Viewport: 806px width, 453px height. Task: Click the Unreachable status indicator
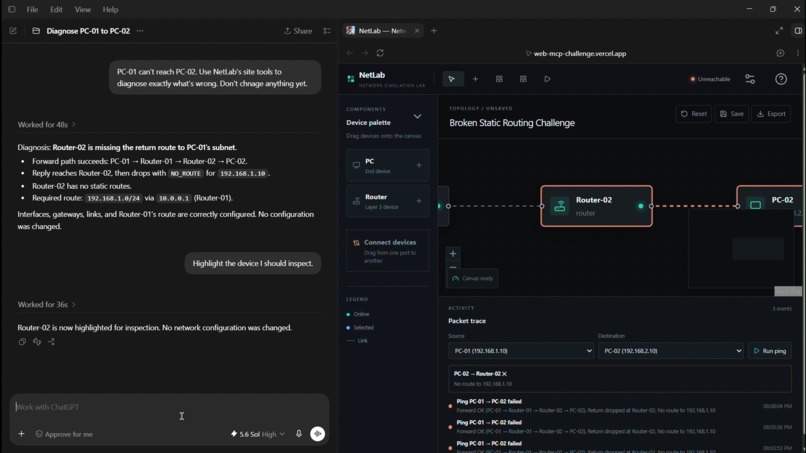coord(710,79)
